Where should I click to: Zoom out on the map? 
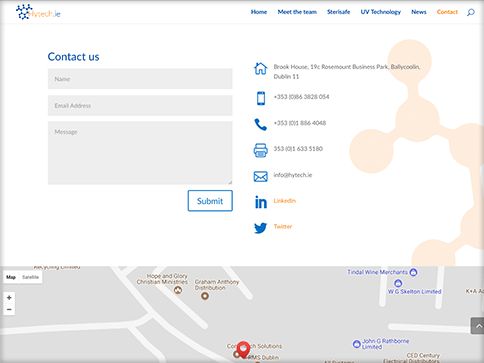9,310
